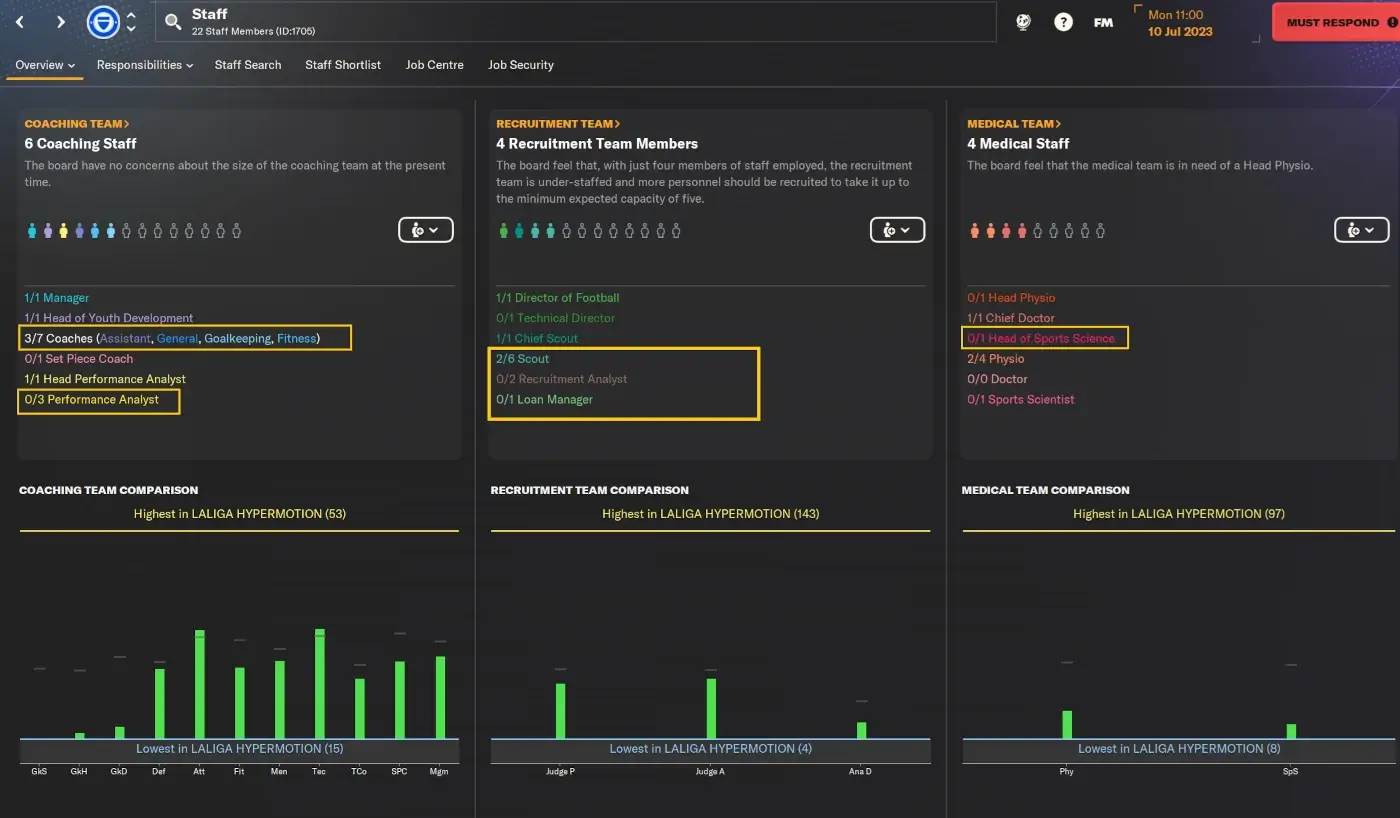
Task: Open the RECRUITMENT TEAM heading link
Action: click(x=558, y=124)
